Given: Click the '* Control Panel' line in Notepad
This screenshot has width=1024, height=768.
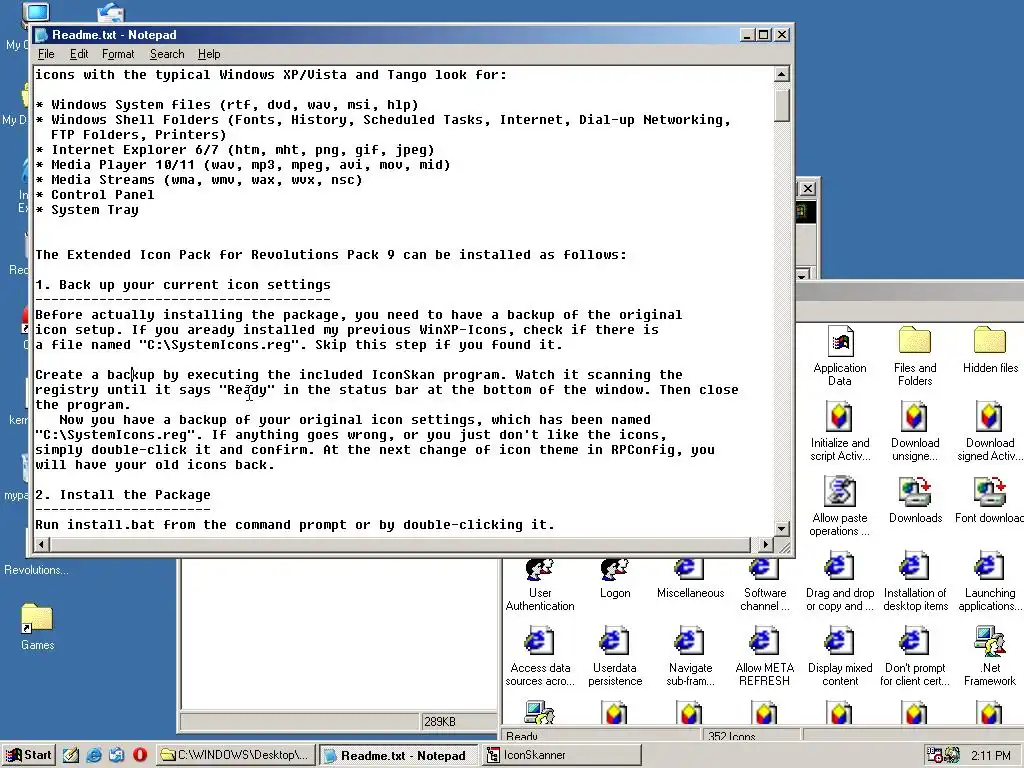Looking at the screenshot, I should 95,195.
